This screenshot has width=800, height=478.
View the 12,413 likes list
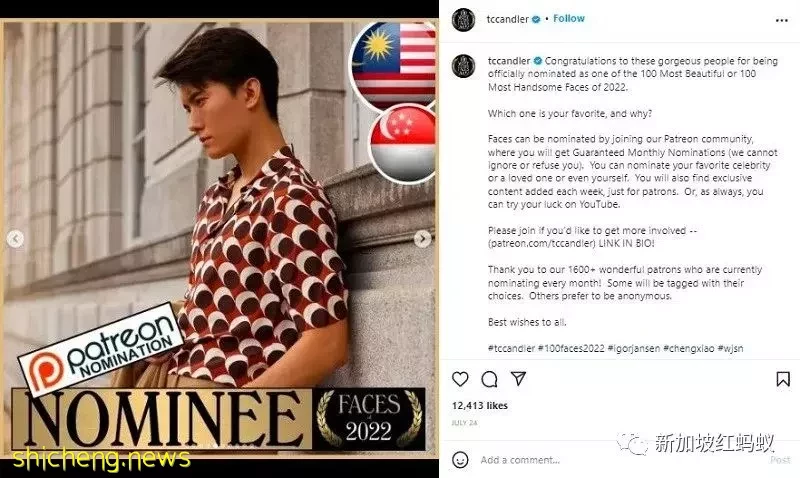click(480, 406)
